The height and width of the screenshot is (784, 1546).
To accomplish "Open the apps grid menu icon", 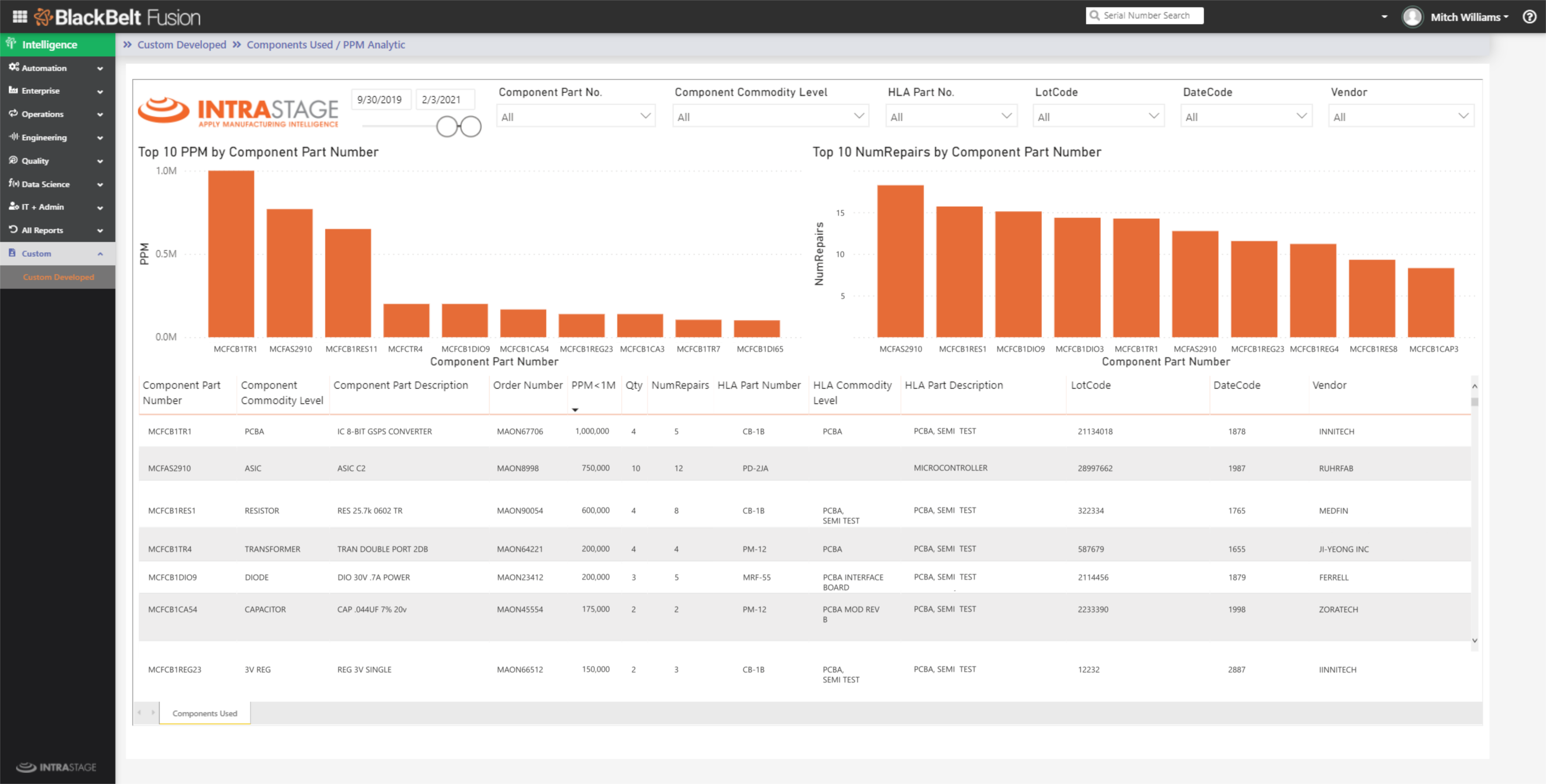I will 20,17.
